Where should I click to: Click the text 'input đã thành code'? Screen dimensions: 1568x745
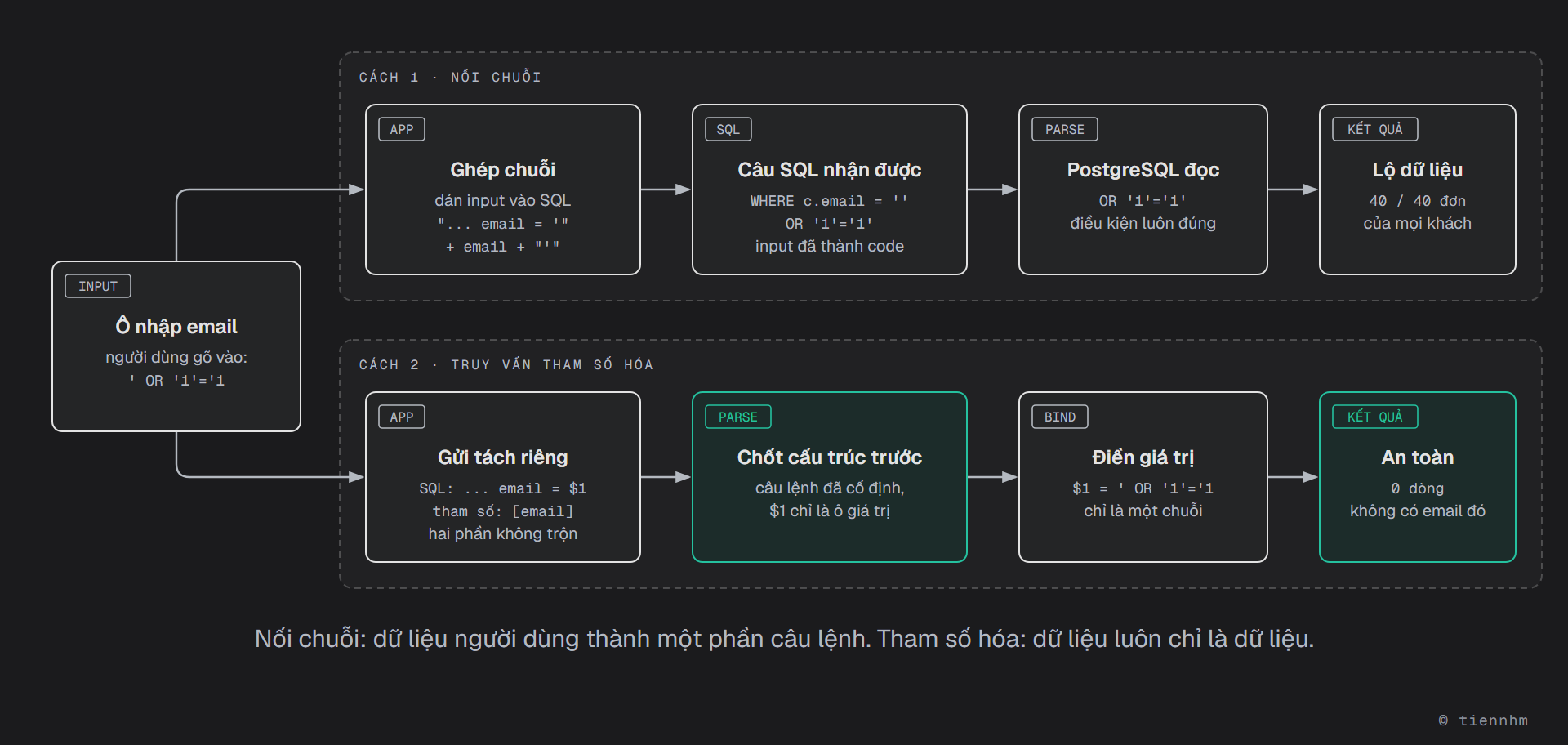[x=830, y=246]
